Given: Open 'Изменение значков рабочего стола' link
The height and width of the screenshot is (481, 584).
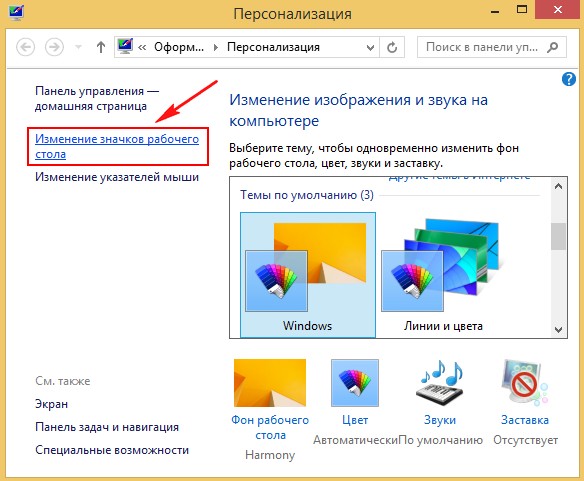Looking at the screenshot, I should (117, 146).
